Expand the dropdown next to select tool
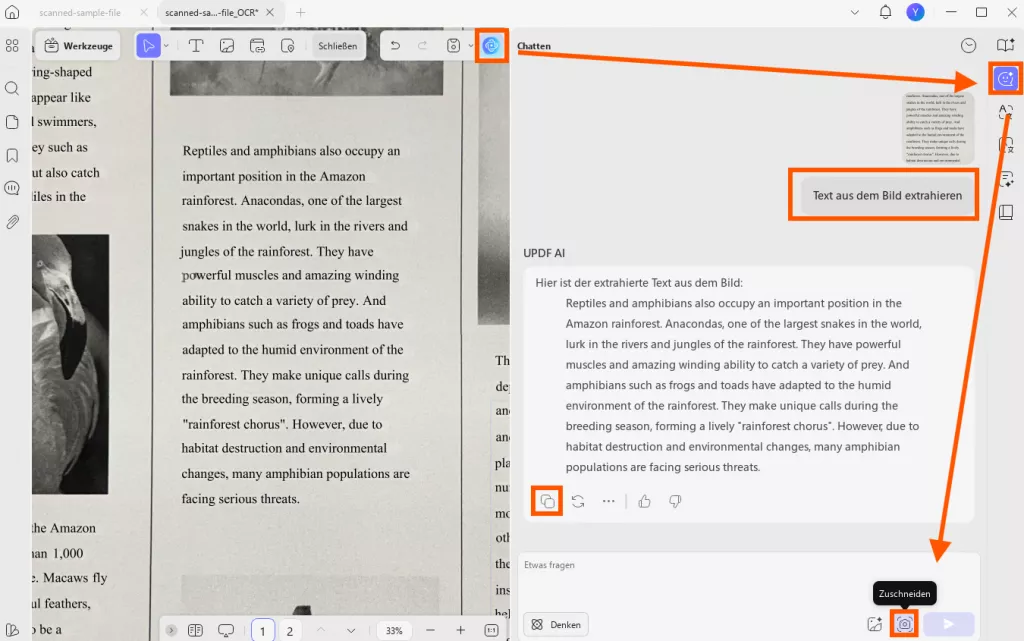The image size is (1024, 641). [x=167, y=46]
